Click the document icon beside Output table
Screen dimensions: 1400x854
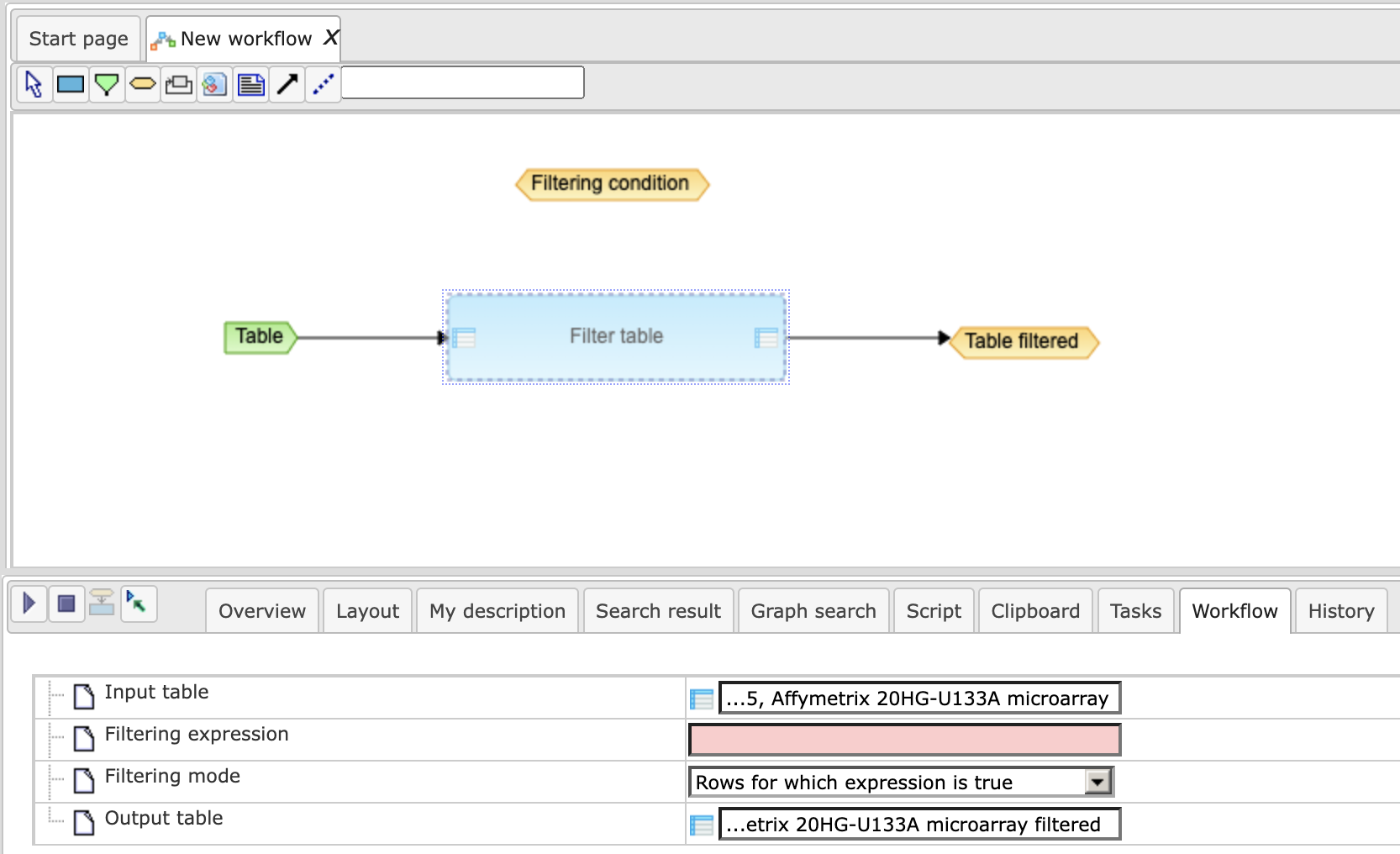pos(84,822)
